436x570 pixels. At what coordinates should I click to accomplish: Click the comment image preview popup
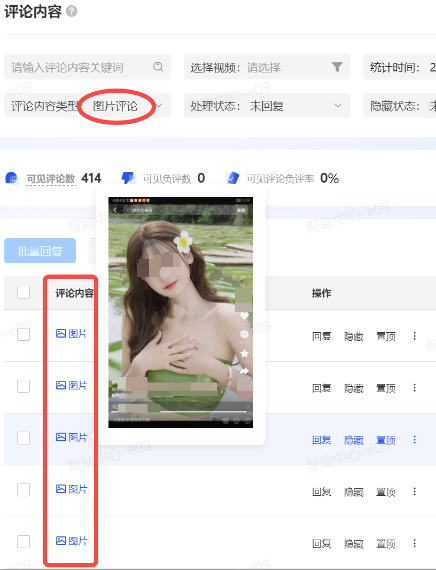[x=181, y=313]
